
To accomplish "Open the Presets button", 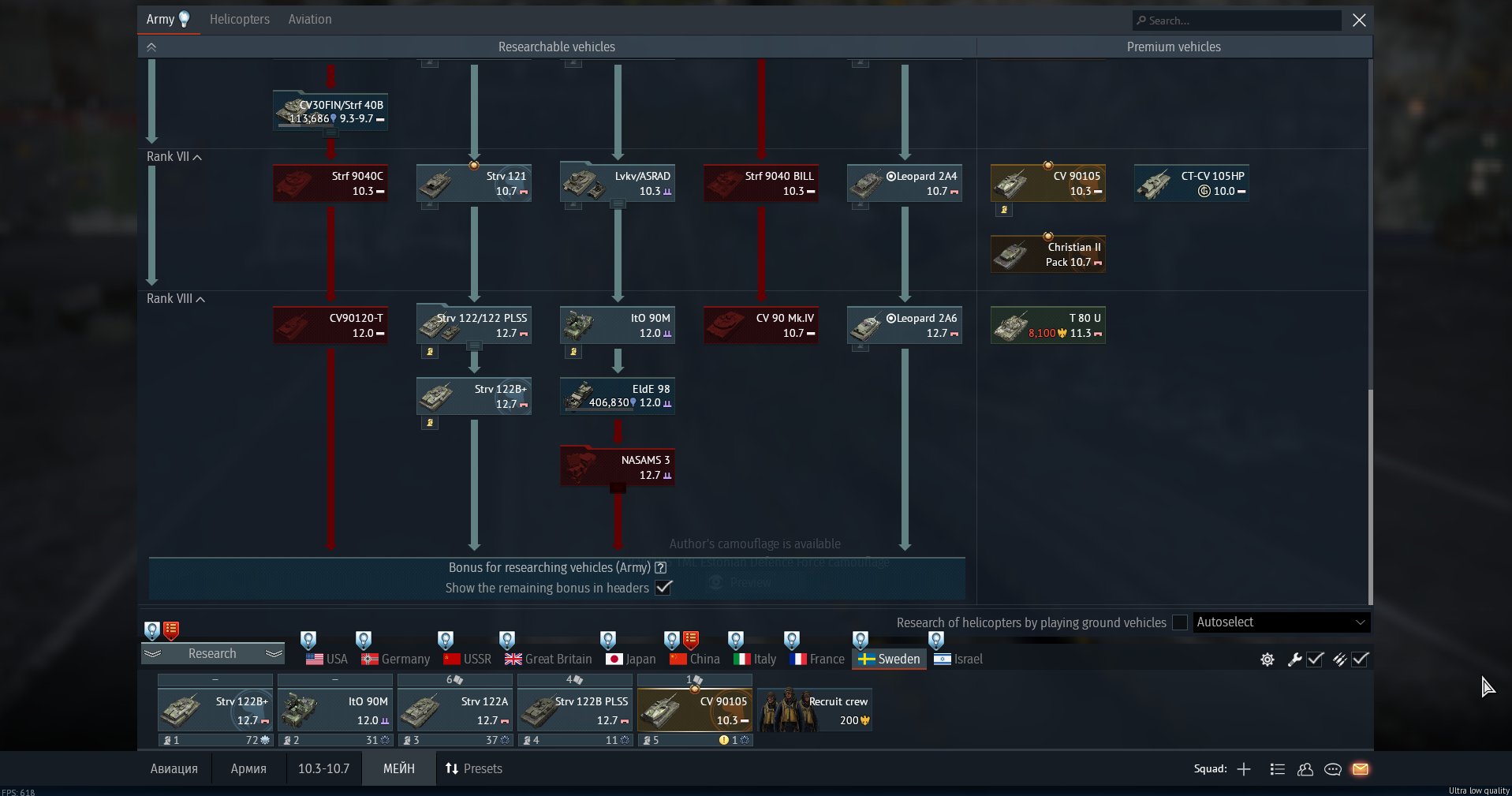I will coord(473,769).
